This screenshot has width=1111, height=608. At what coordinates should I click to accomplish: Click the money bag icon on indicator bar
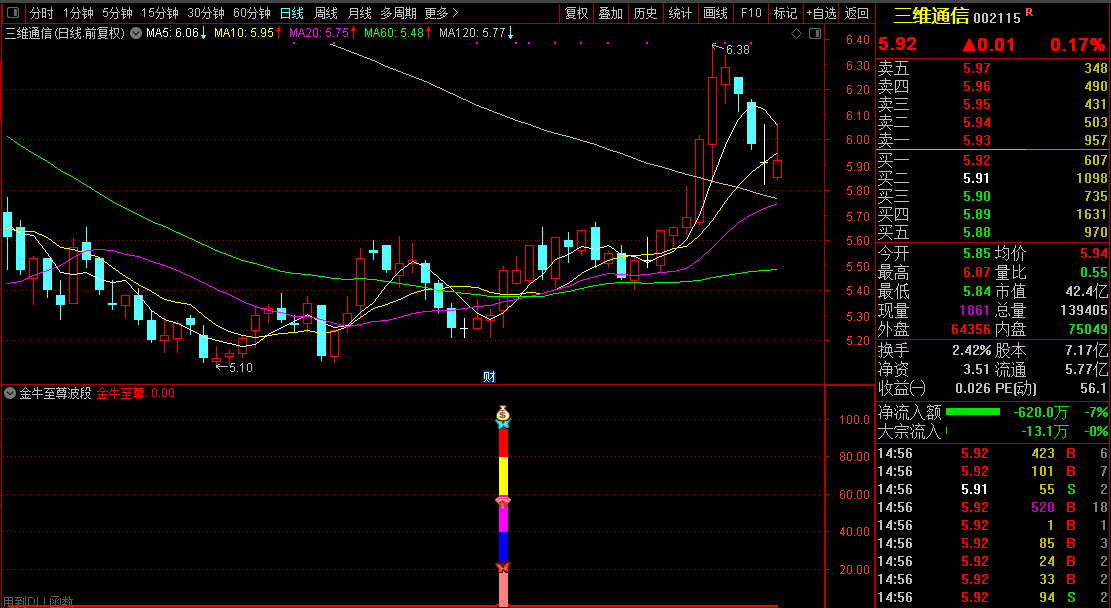click(503, 412)
